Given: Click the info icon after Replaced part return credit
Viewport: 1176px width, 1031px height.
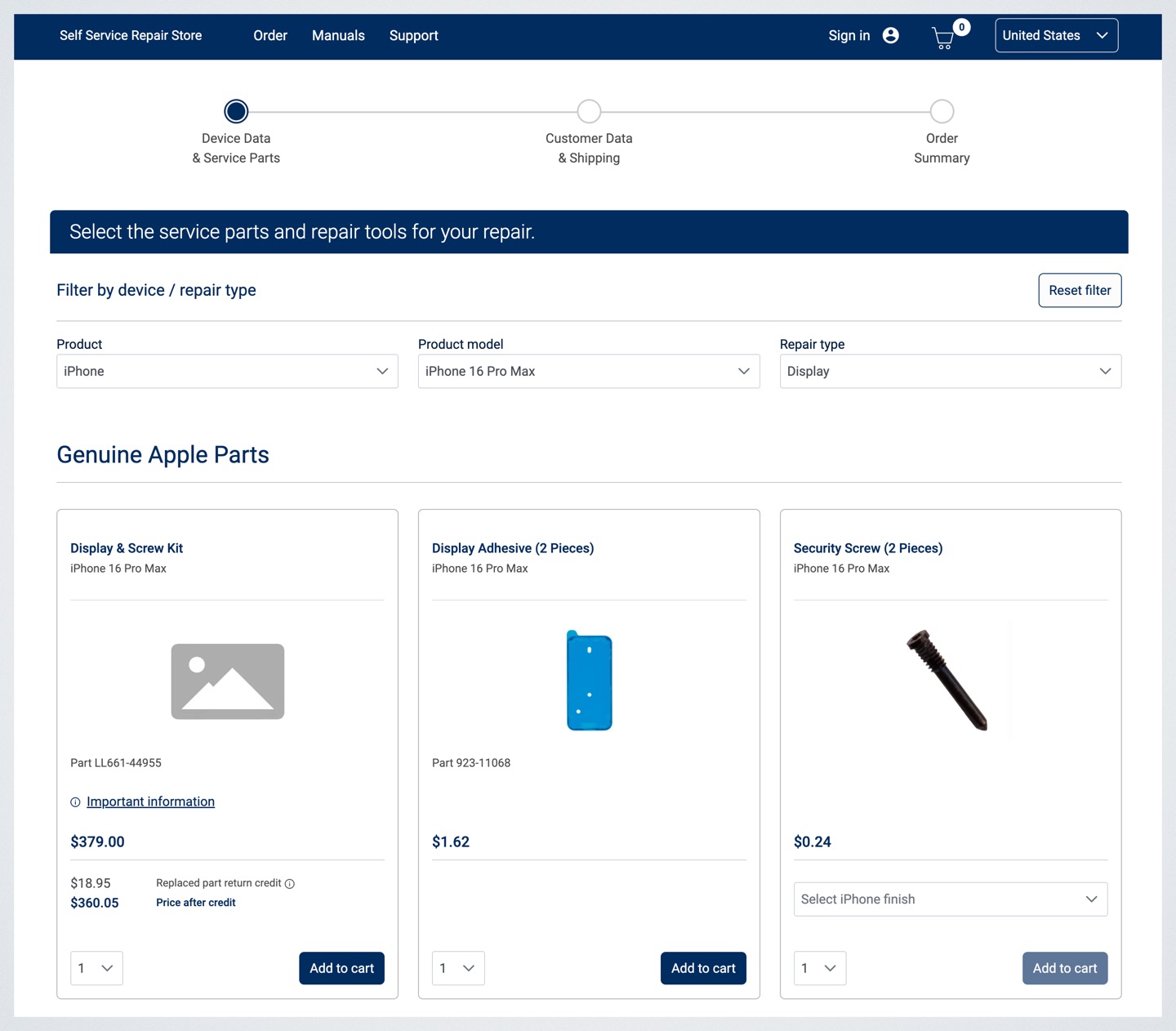Looking at the screenshot, I should pos(290,884).
